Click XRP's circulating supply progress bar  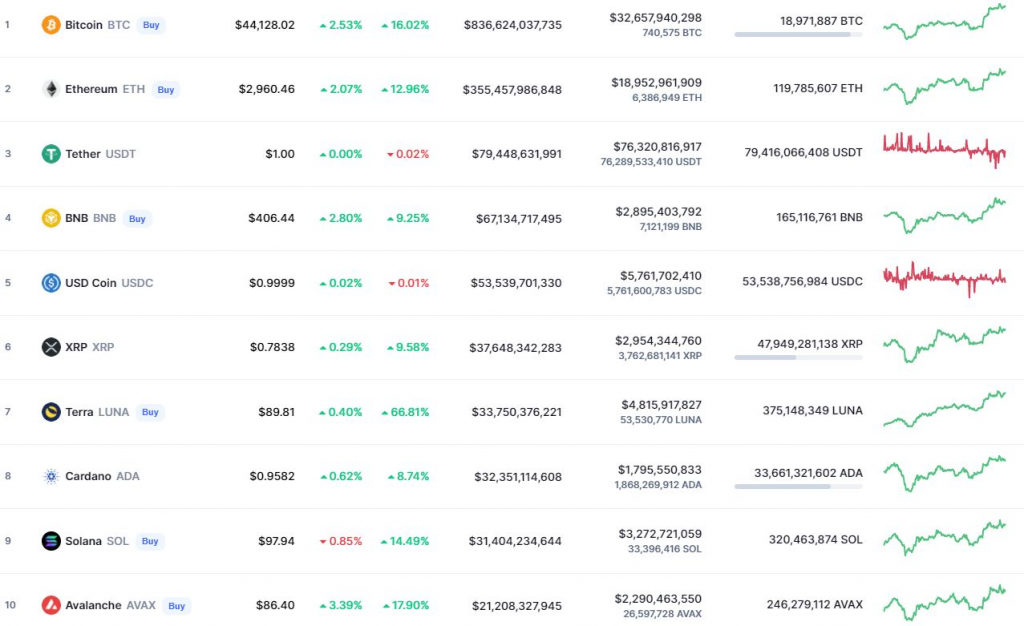(x=798, y=357)
